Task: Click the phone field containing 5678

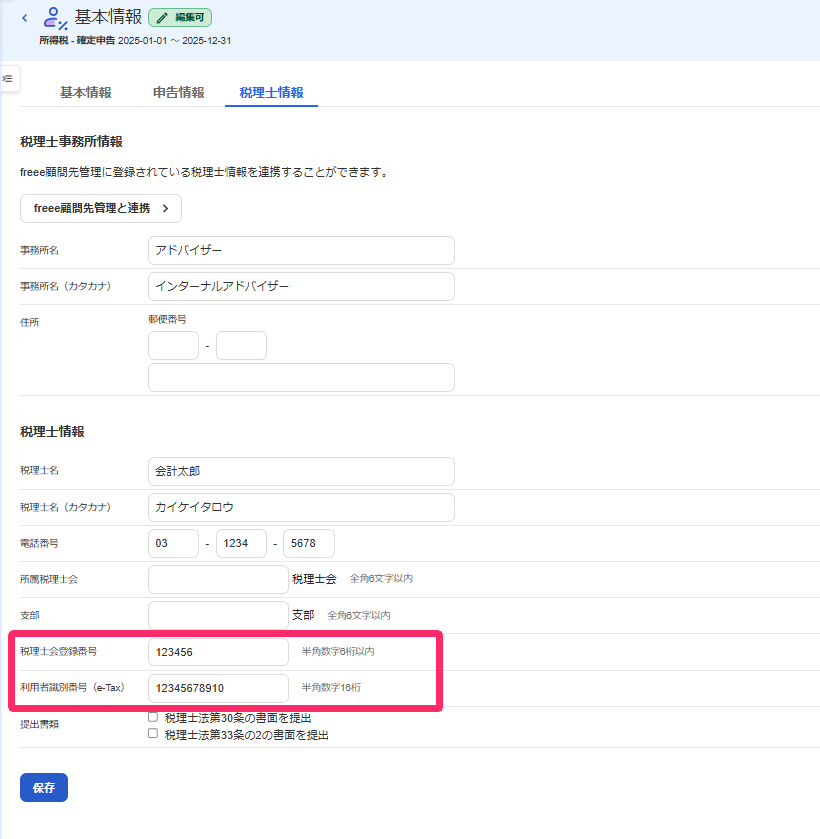Action: pos(309,544)
